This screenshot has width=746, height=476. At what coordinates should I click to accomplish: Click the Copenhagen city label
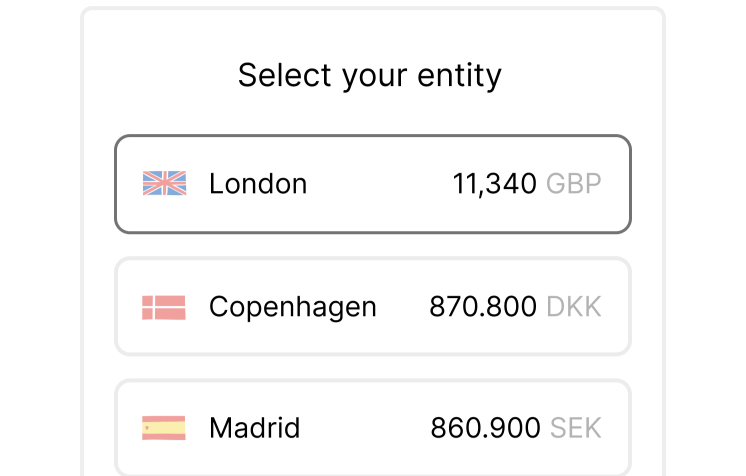pos(293,307)
